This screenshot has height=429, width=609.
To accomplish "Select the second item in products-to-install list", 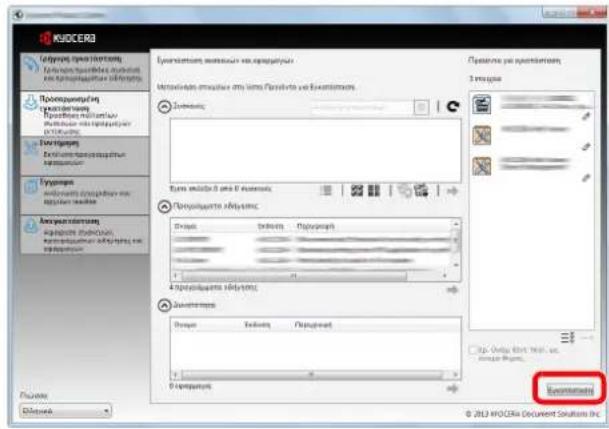I will [531, 136].
